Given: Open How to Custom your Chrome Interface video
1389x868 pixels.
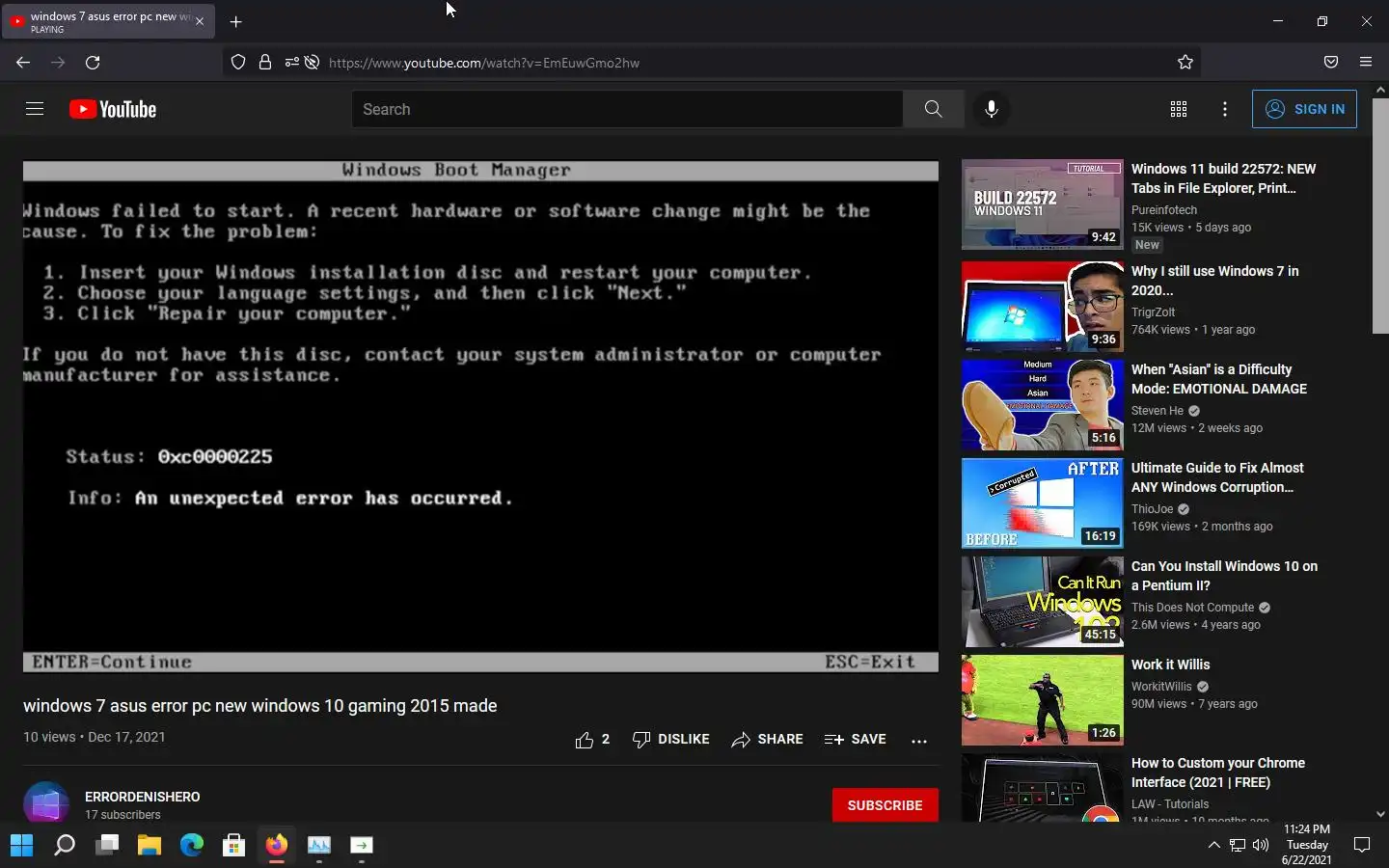Looking at the screenshot, I should (1218, 773).
